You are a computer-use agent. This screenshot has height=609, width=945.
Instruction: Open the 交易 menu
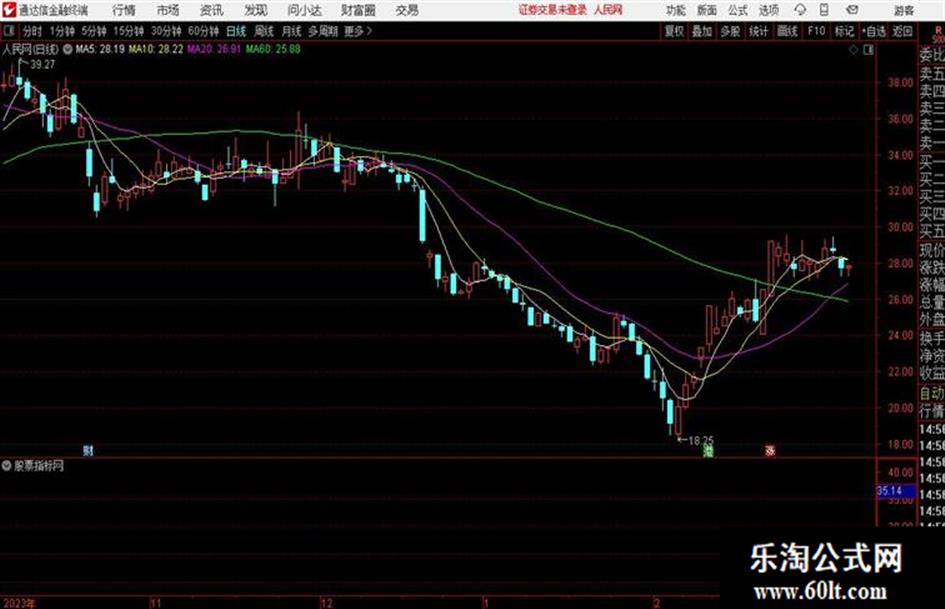407,10
